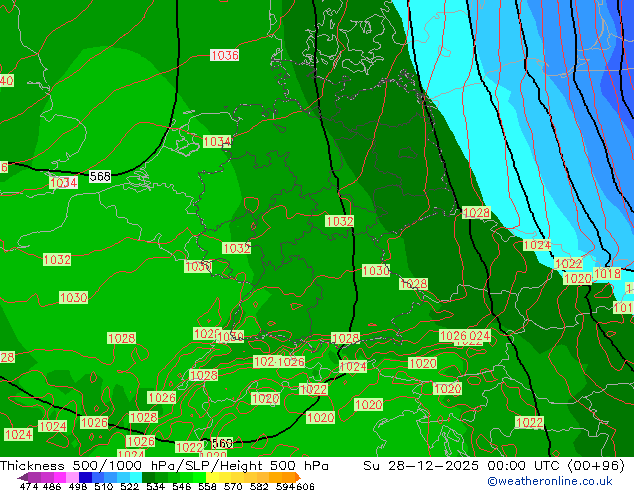
Task: Click the 1020 label touching the 1018 label
Action: click(x=577, y=279)
